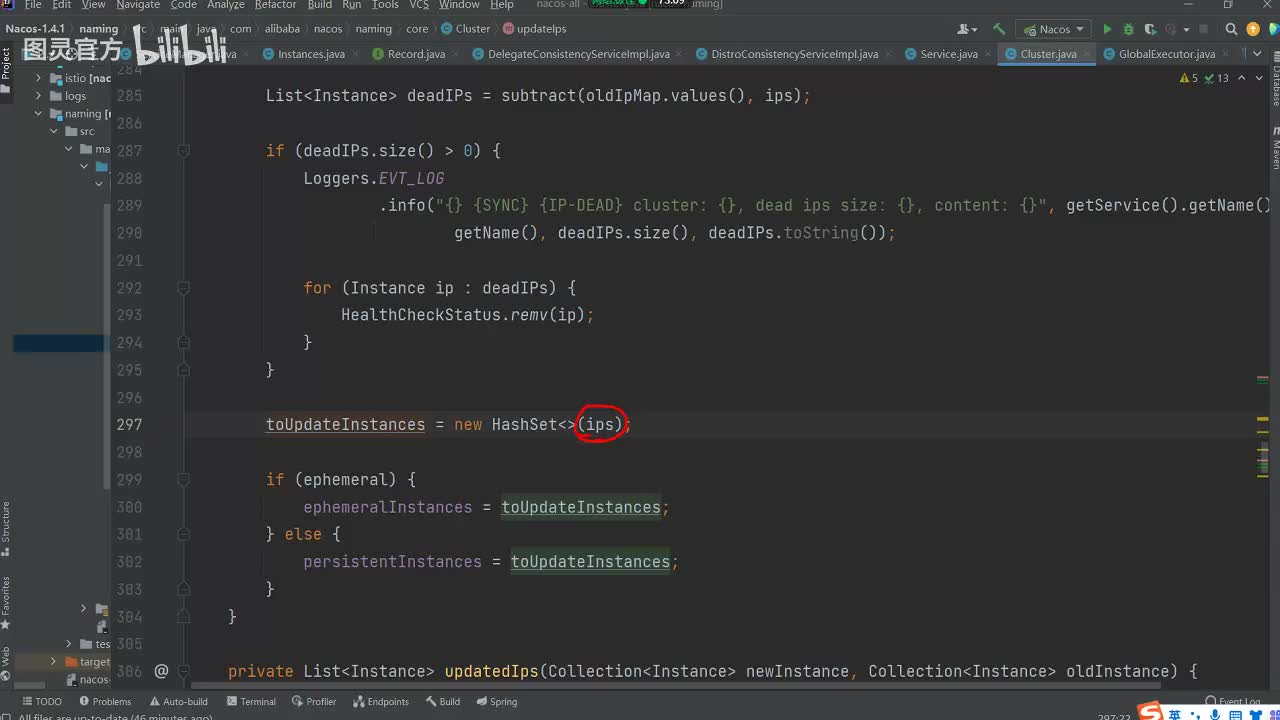
Task: Open the TODO tool window
Action: (x=42, y=702)
